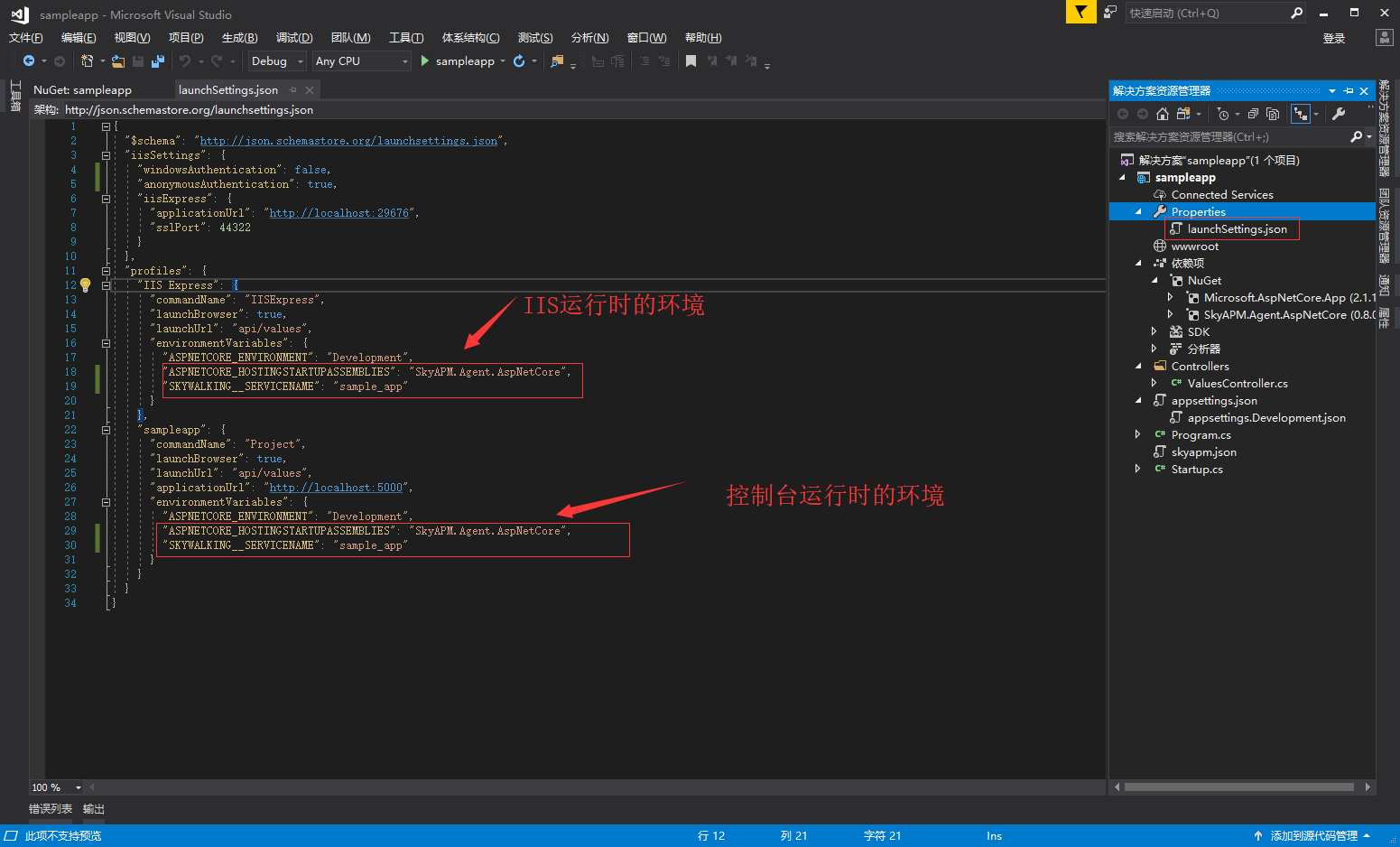Switch to the 错误列表 tab
1400x847 pixels.
coord(51,809)
